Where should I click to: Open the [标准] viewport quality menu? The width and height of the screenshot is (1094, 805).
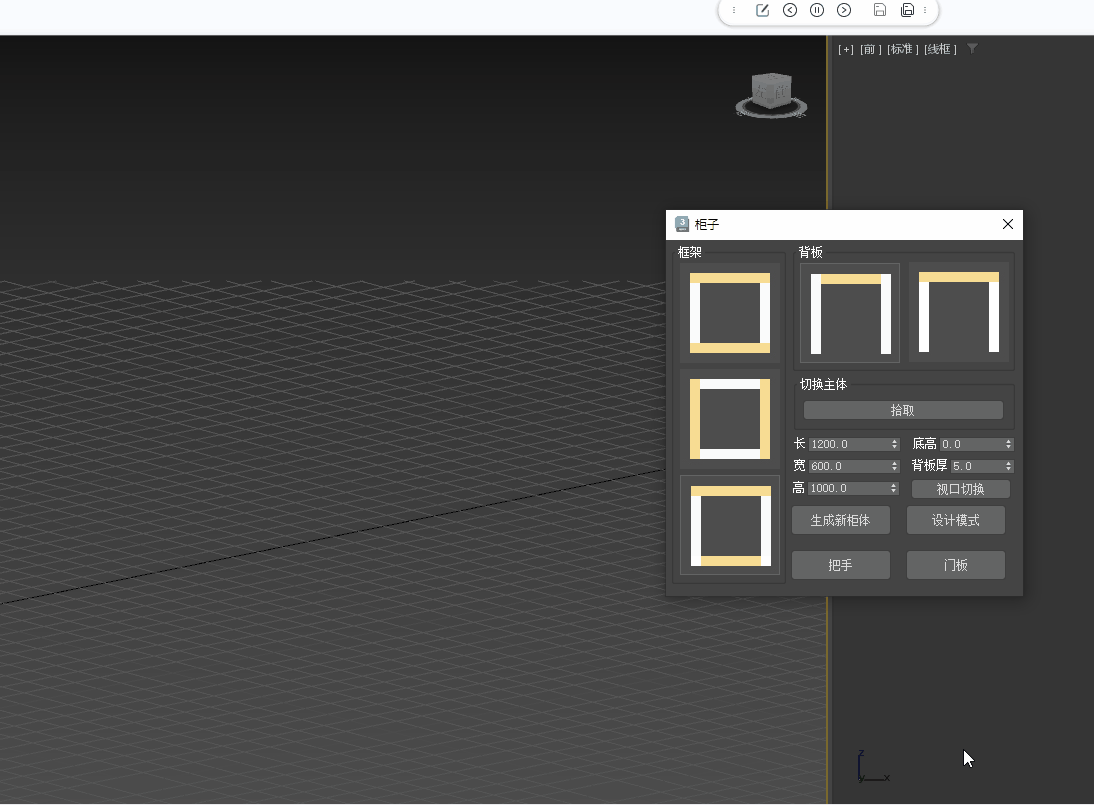902,49
